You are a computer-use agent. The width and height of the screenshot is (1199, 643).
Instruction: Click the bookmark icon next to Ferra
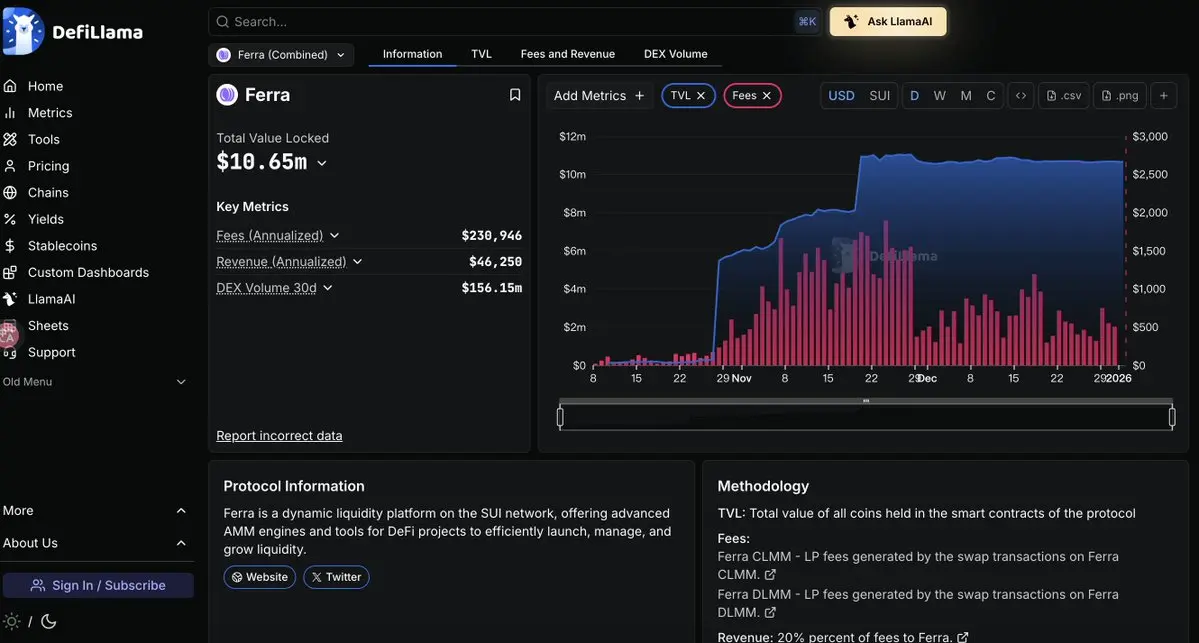click(x=515, y=95)
